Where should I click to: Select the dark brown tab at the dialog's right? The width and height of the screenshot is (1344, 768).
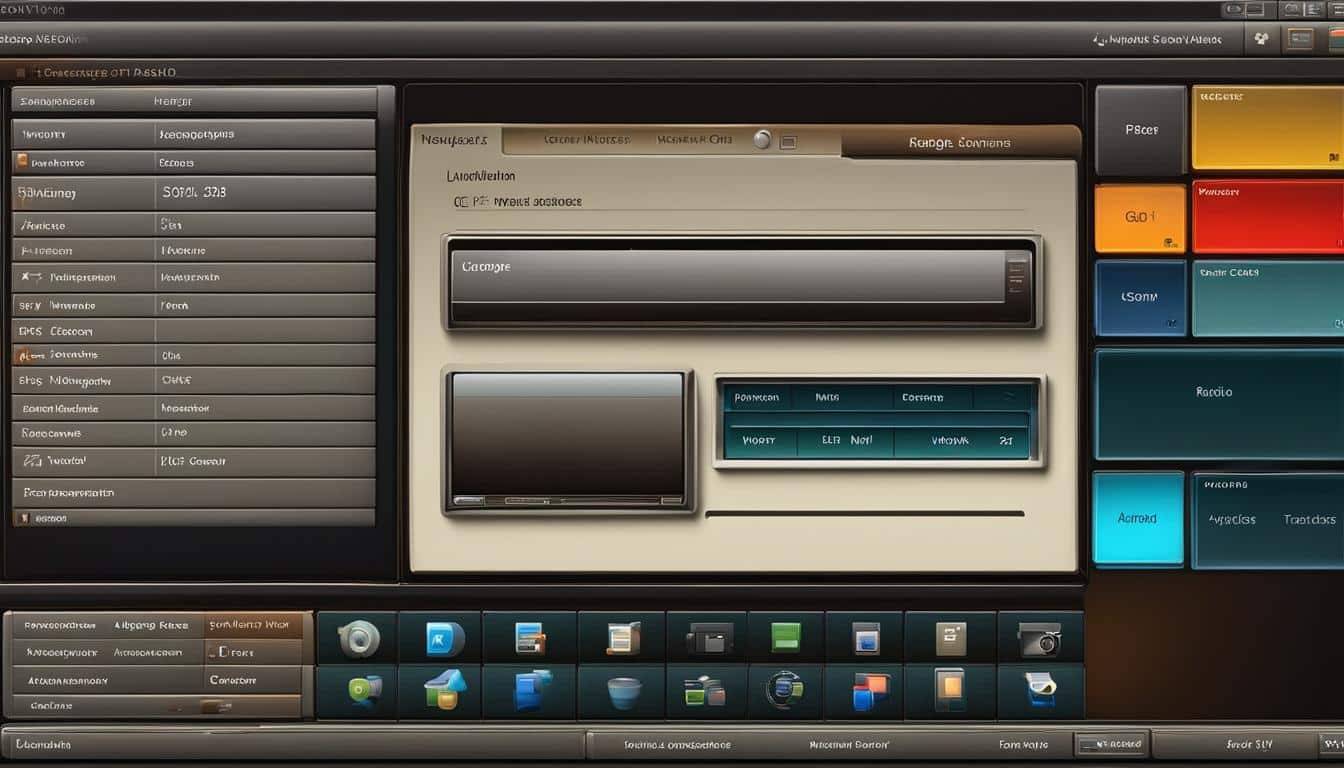(x=958, y=143)
